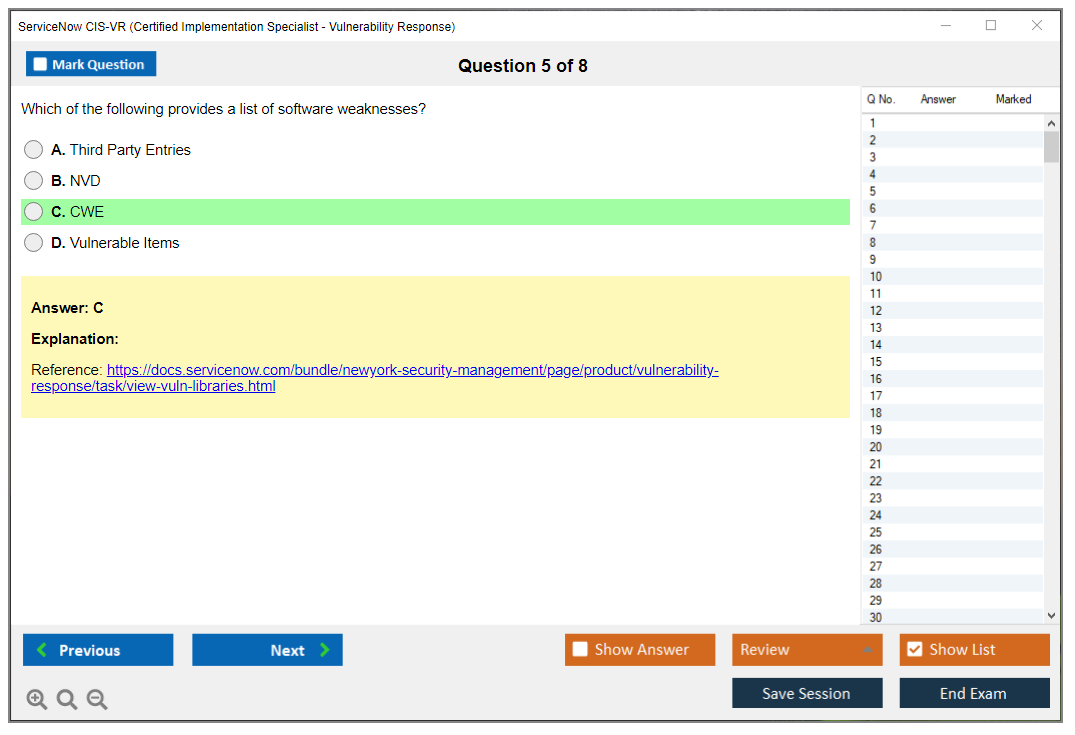
Task: Select option C CWE radio button
Action: tap(34, 212)
